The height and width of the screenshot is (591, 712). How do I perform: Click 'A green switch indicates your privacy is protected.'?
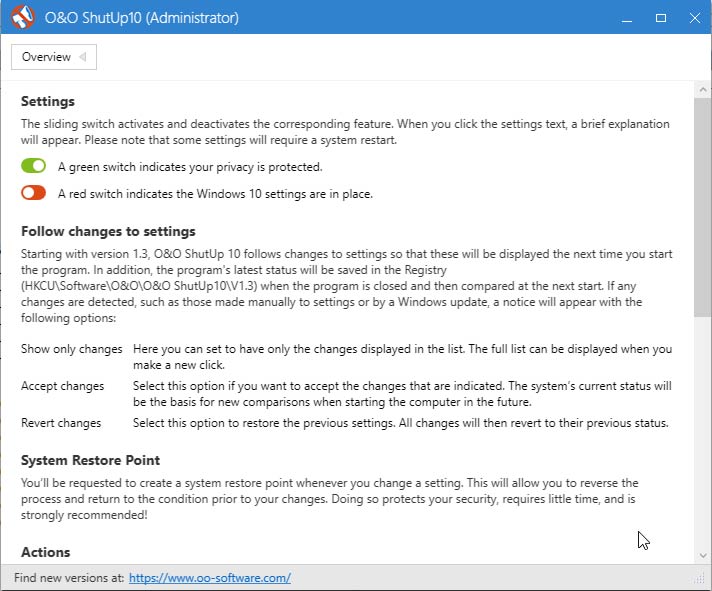pyautogui.click(x=190, y=167)
